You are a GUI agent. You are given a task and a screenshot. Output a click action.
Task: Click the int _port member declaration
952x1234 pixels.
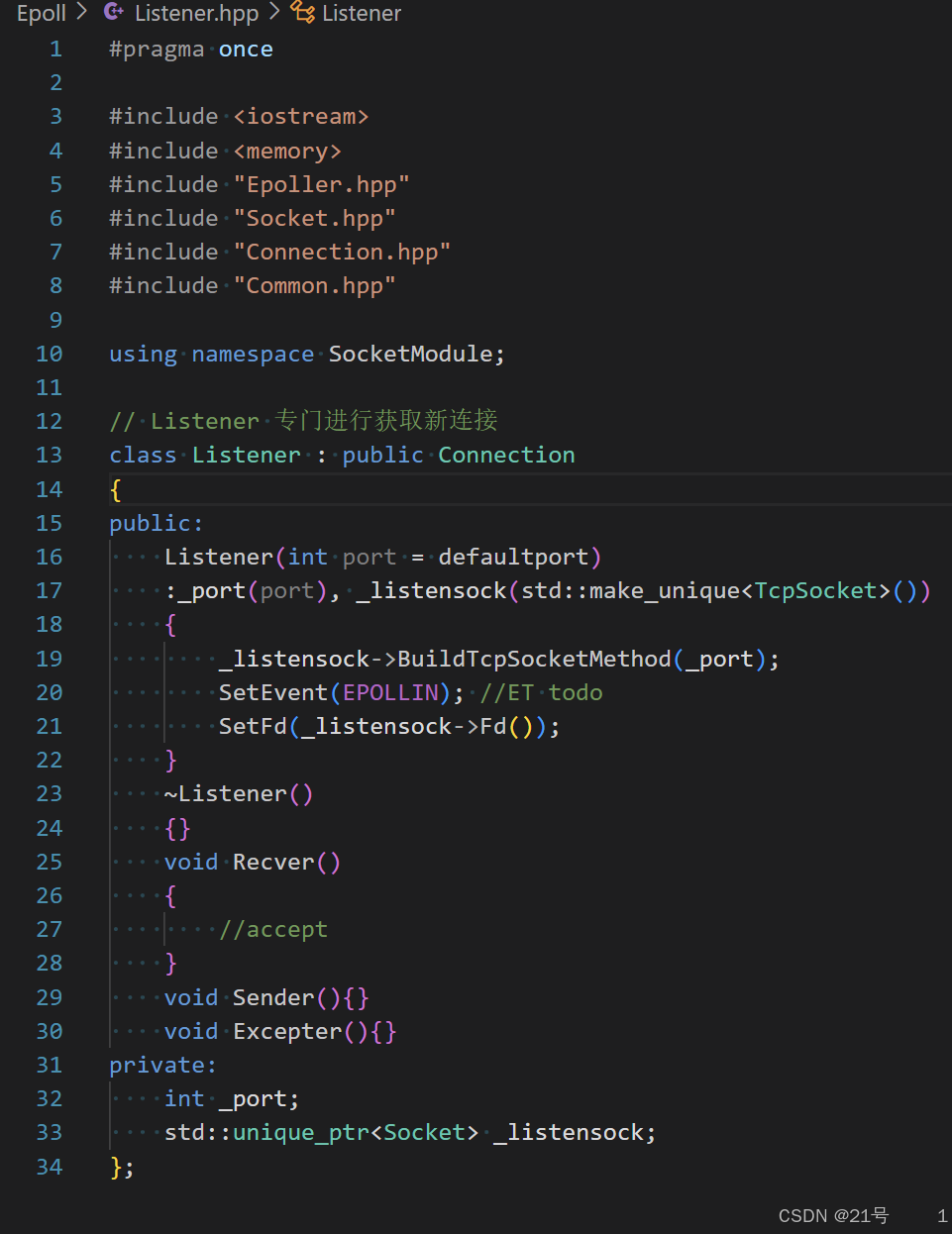tap(232, 1098)
